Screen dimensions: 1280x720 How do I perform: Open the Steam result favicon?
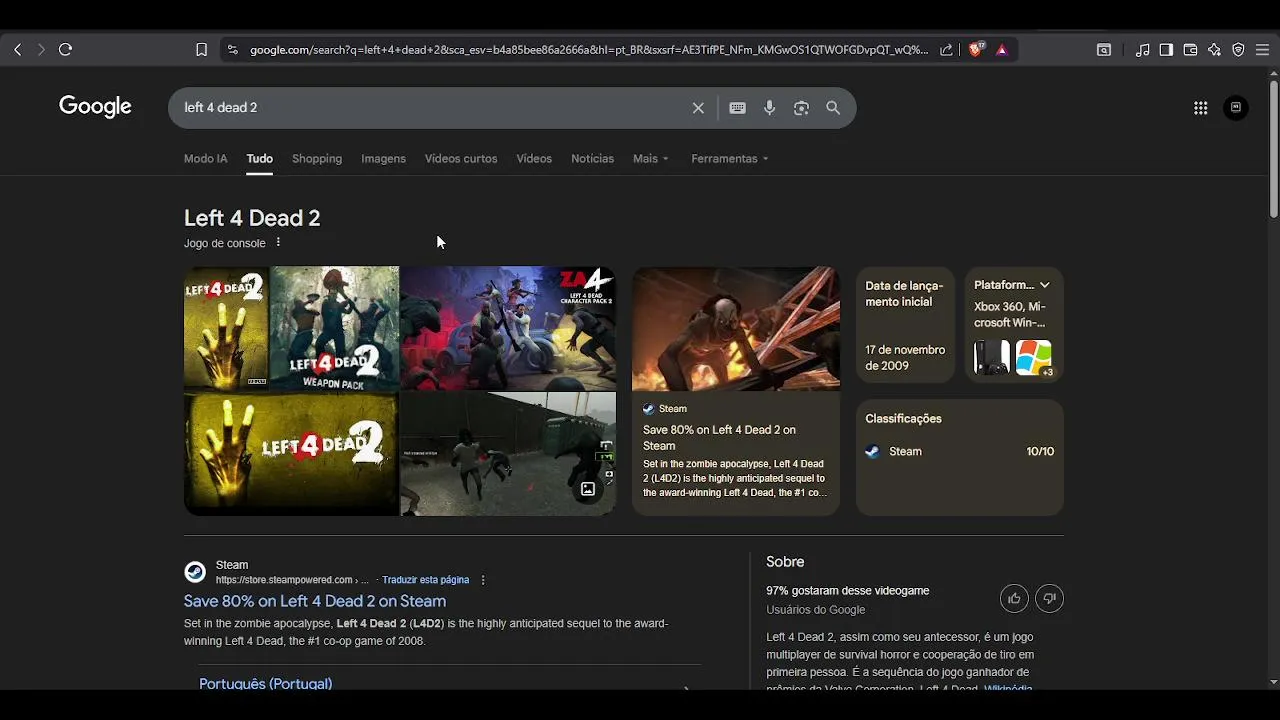[195, 572]
